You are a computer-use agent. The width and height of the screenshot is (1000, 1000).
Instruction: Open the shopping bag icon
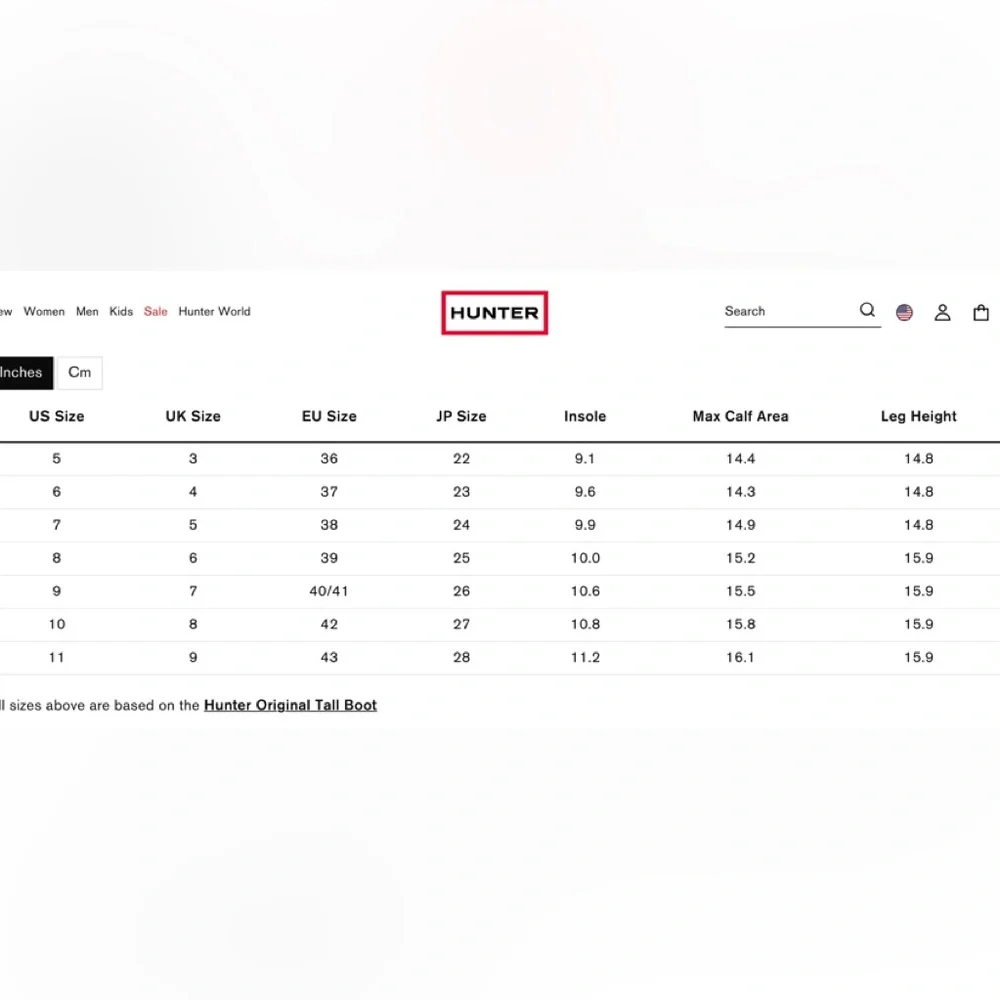980,312
